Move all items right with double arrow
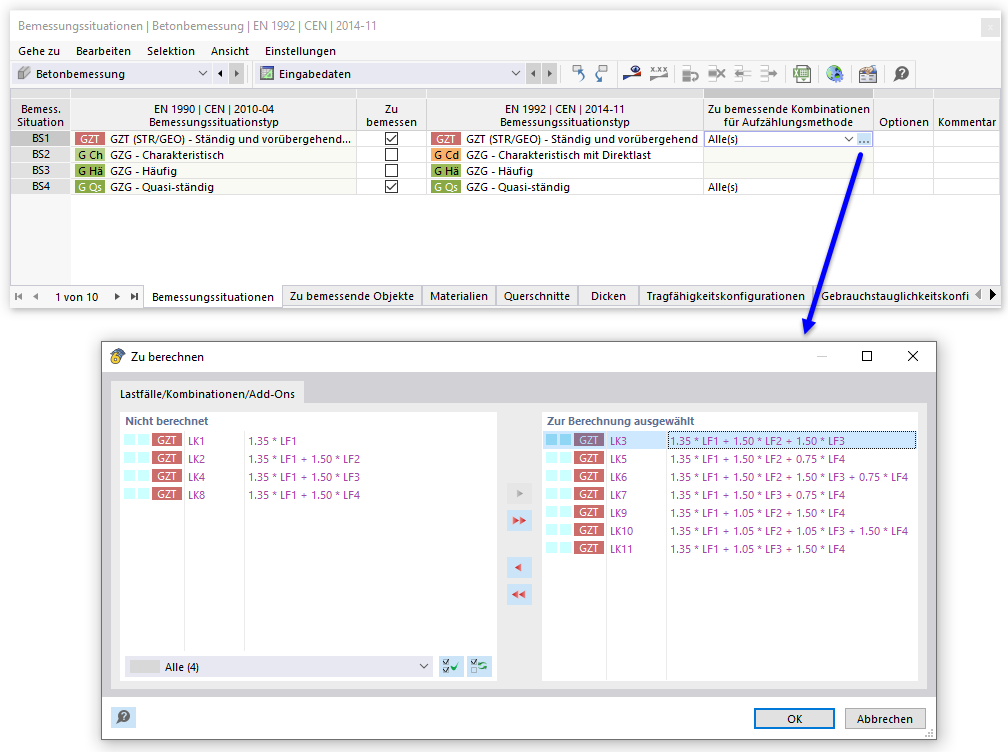Screen dimensions: 1008x752 (519, 520)
